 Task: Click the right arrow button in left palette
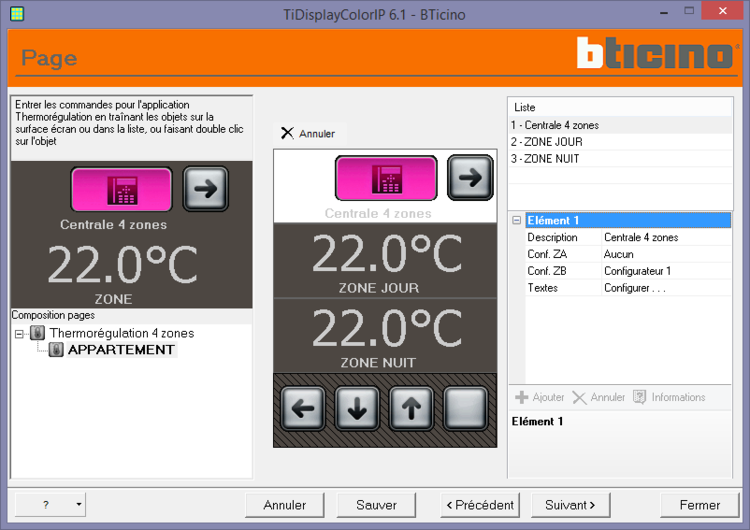pyautogui.click(x=206, y=189)
